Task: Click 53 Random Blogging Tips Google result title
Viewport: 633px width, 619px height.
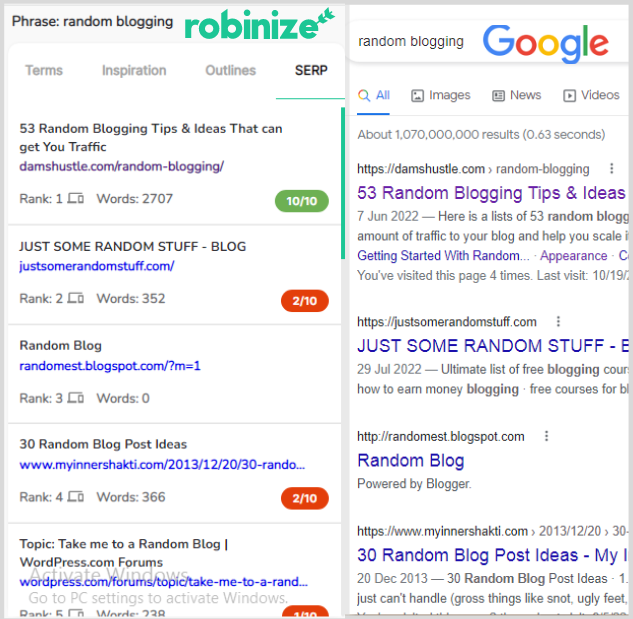Action: 491,193
